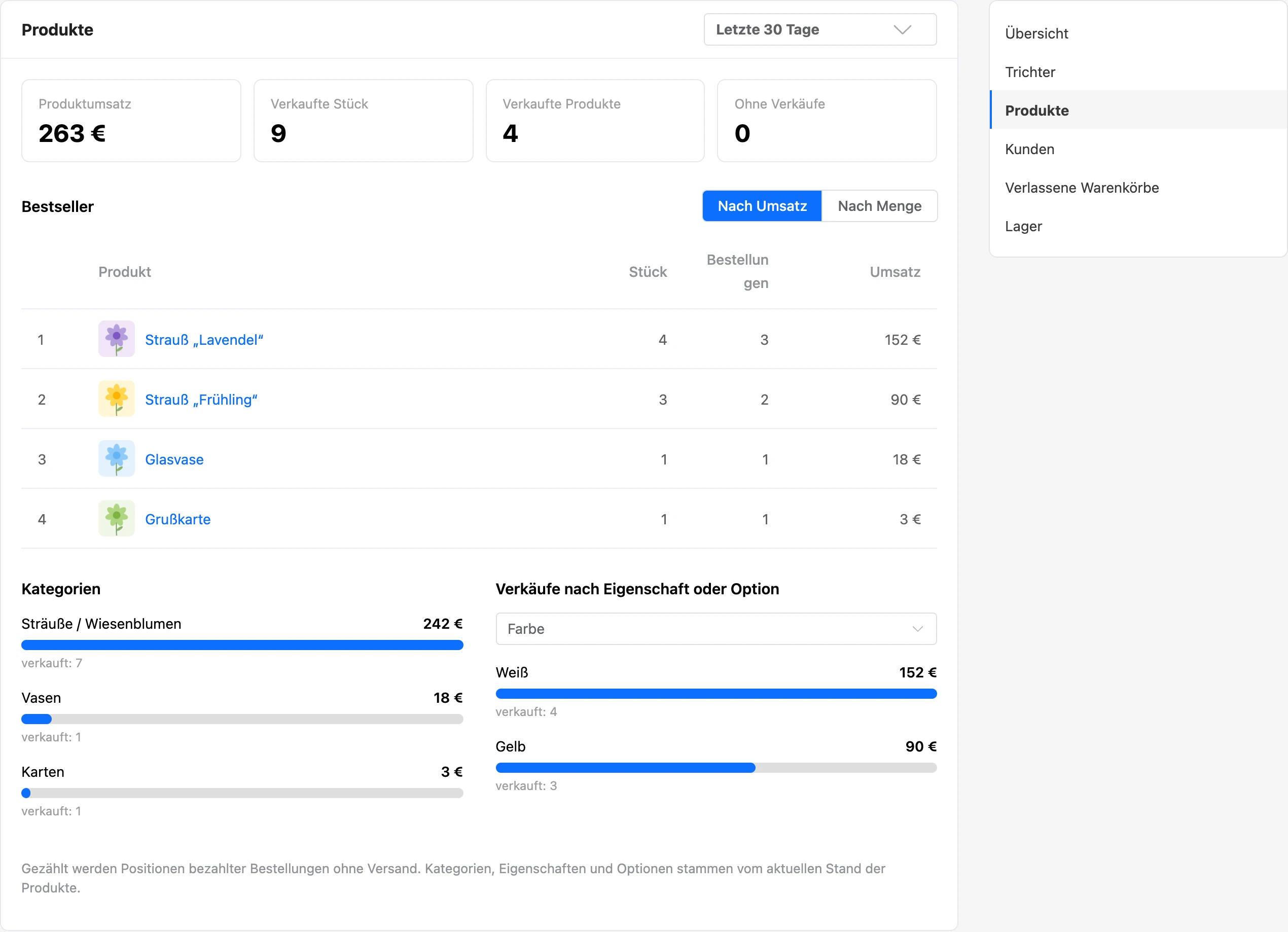
Task: Select the Nach Umsatz sorting toggle
Action: 762,206
